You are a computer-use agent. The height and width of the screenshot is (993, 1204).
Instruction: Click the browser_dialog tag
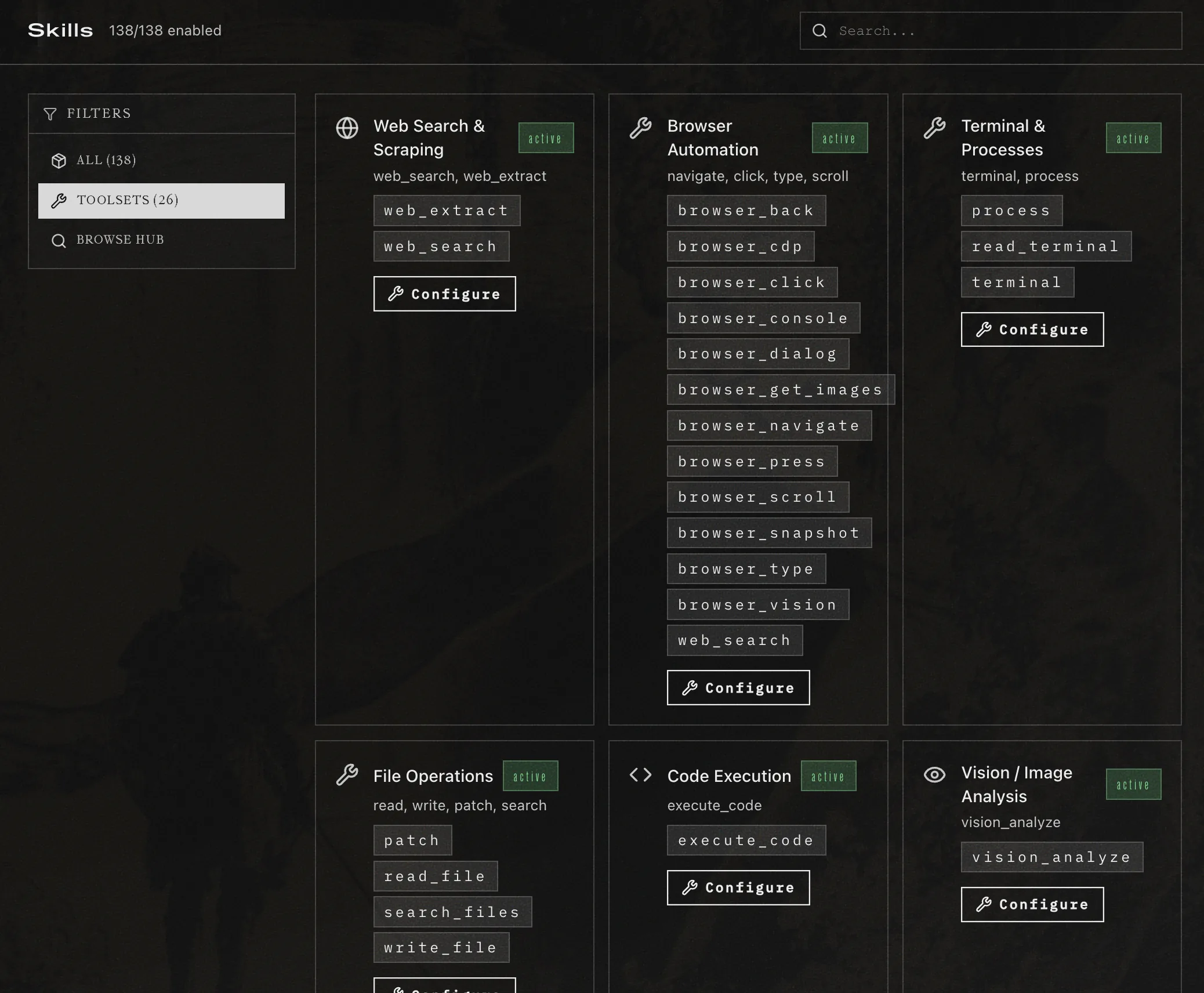coord(758,354)
